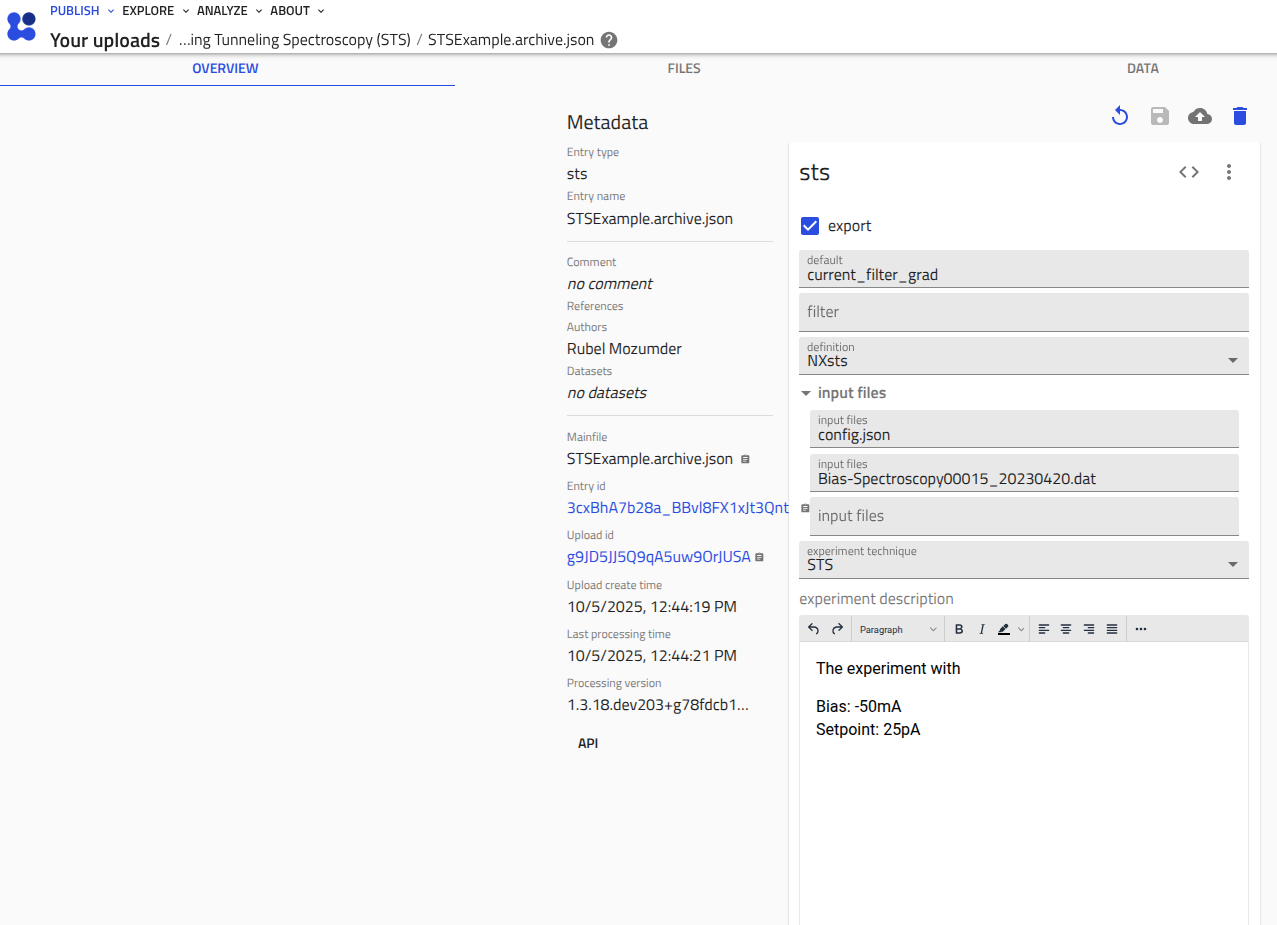Switch to the FILES tab
Viewport: 1277px width, 925px height.
684,69
